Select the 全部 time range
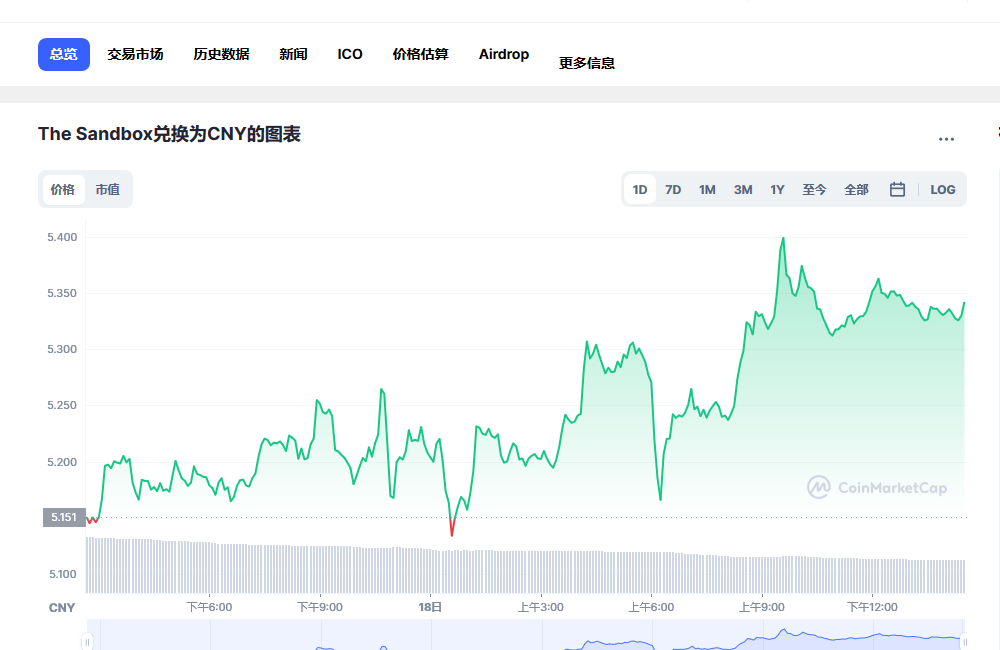 857,189
